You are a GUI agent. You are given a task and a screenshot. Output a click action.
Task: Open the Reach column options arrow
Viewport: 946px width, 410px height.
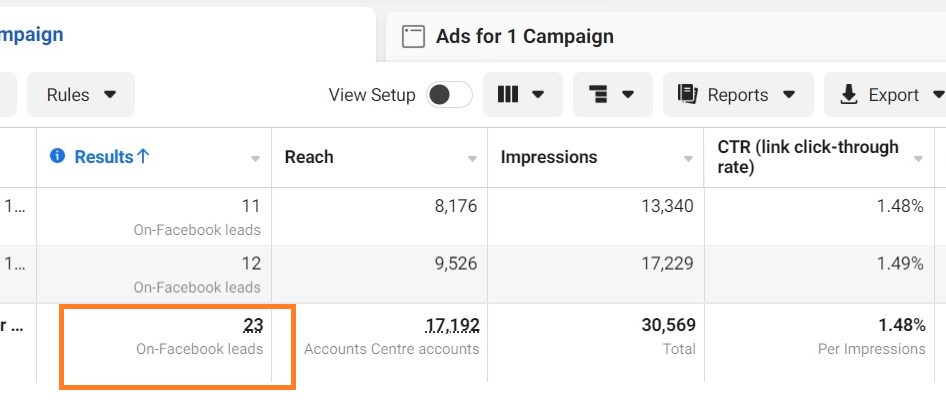472,159
